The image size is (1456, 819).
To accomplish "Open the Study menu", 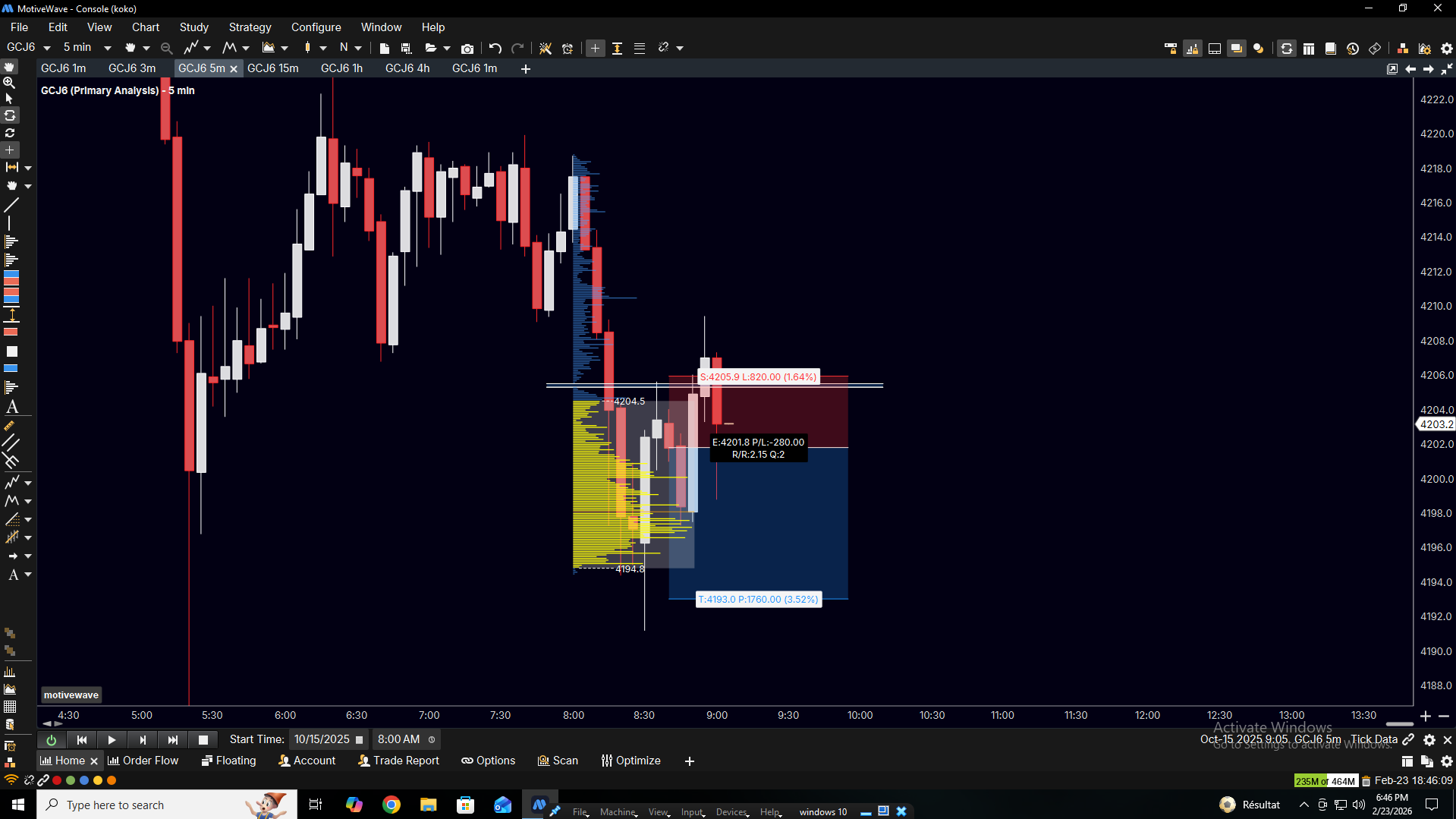I will click(x=193, y=27).
